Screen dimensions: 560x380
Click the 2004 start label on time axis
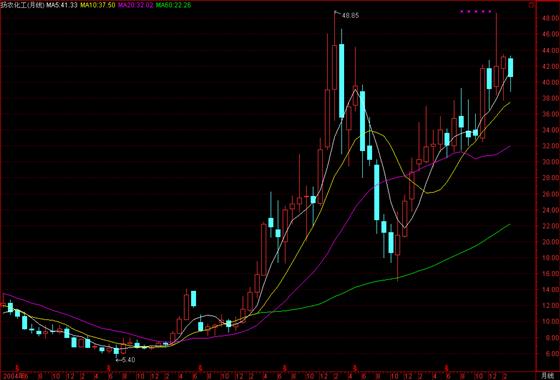click(x=10, y=376)
